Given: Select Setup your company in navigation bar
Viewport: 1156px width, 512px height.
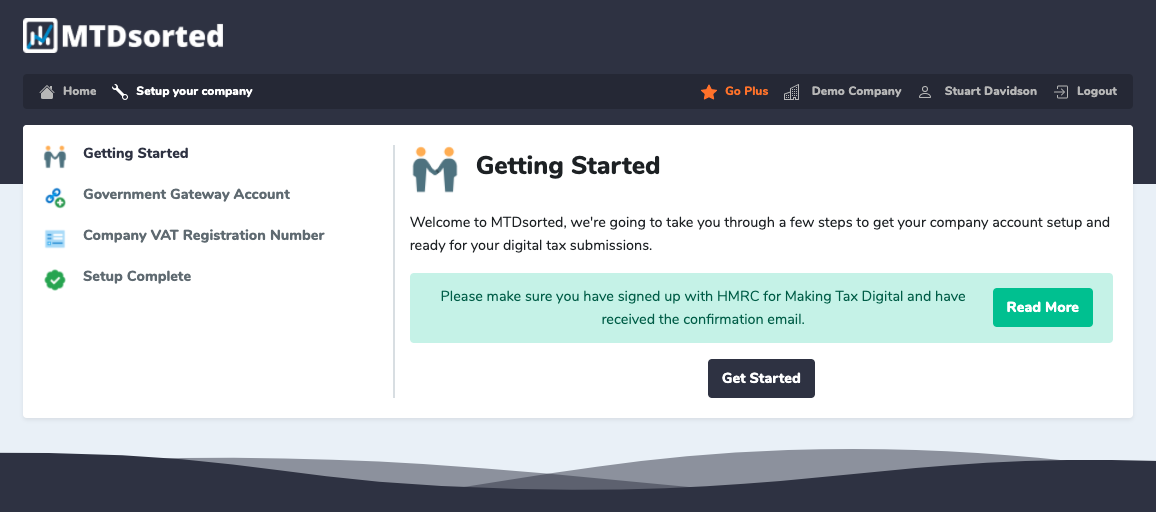Looking at the screenshot, I should point(194,91).
